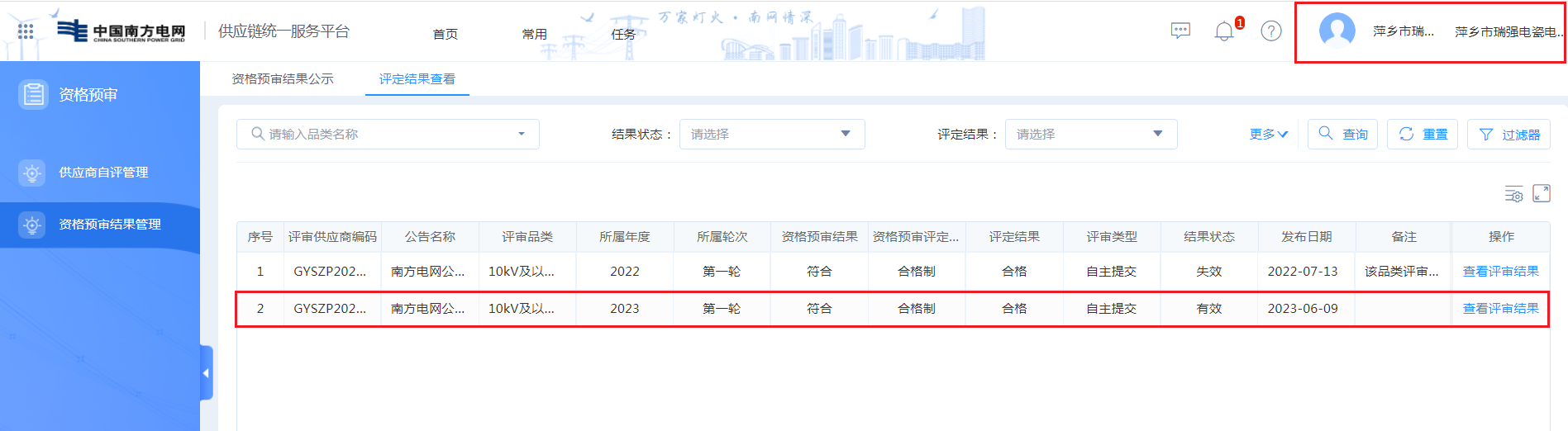View 查看评审结果 for 2023 row
This screenshot has width=1568, height=431.
(1500, 309)
